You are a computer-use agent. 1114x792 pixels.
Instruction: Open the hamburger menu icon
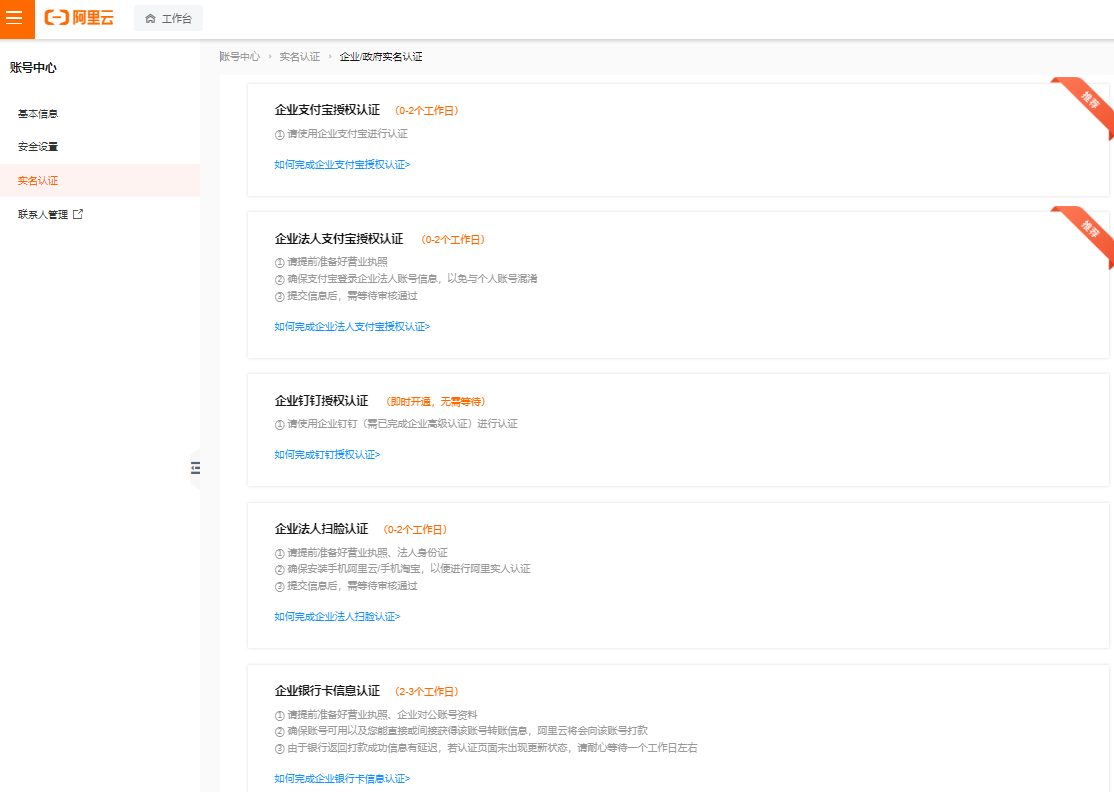pyautogui.click(x=14, y=18)
